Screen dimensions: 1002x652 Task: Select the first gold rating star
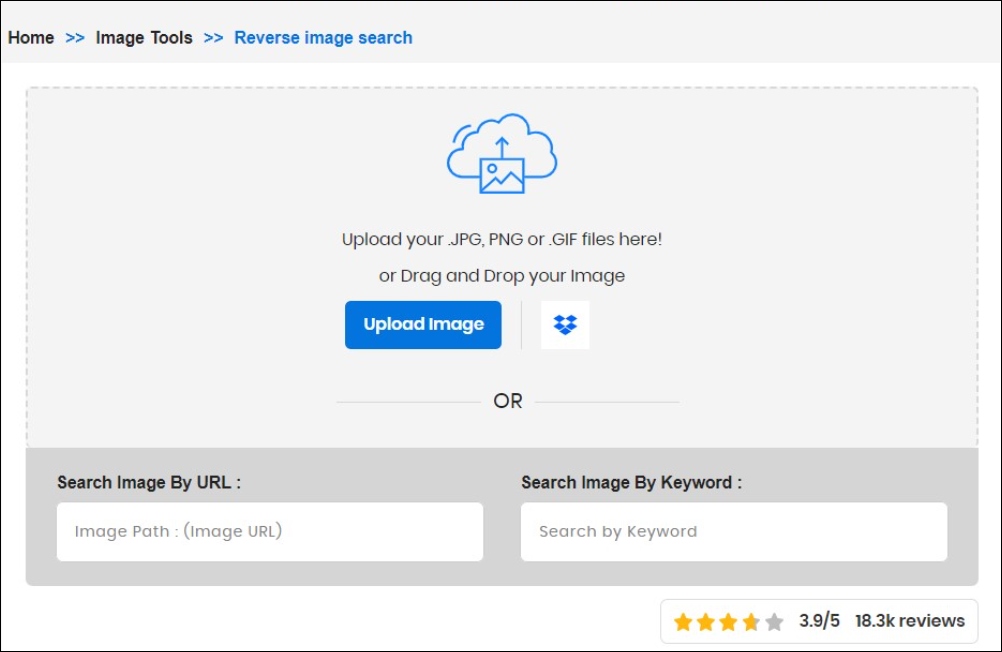coord(684,621)
